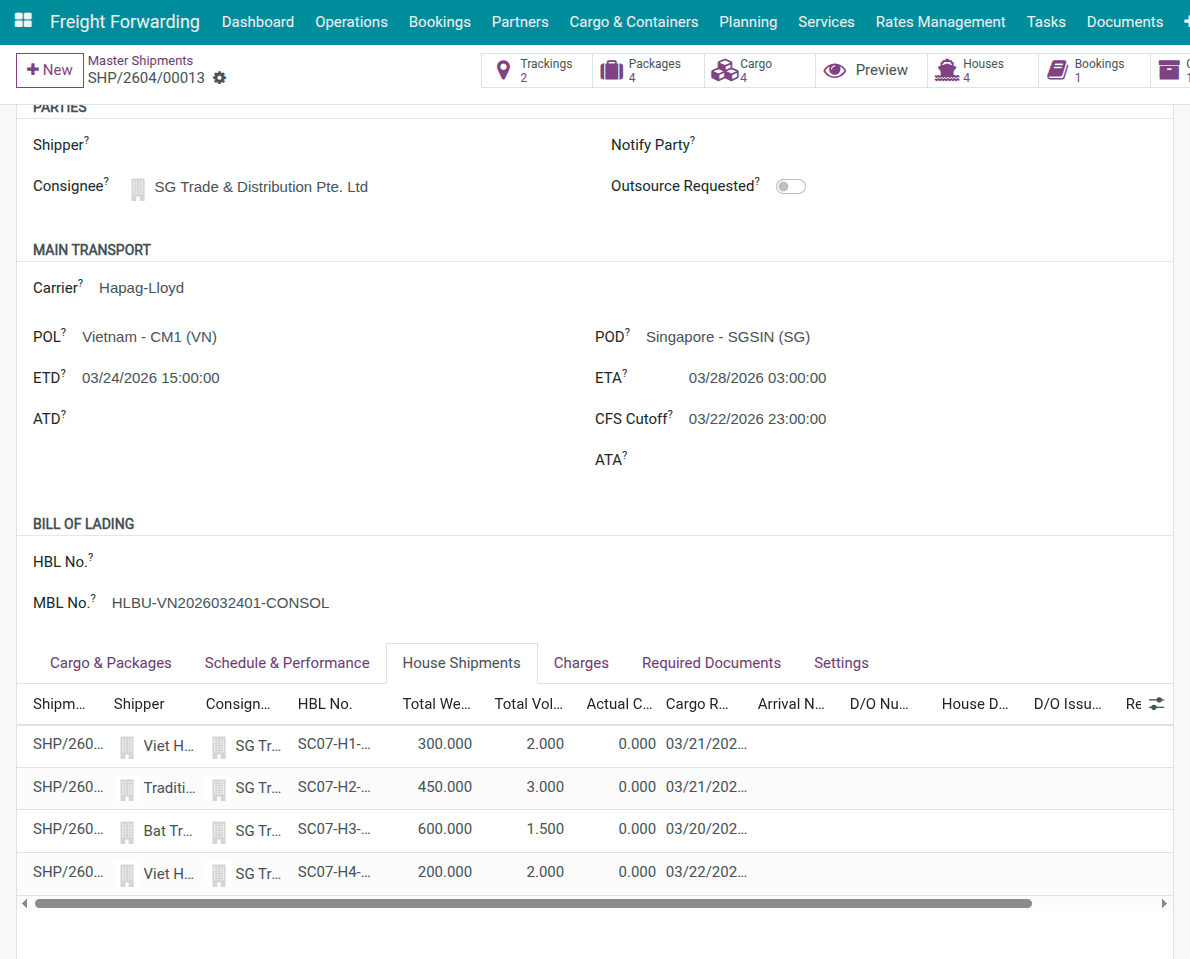Open Packages via the suitcase icon
Image resolution: width=1190 pixels, height=959 pixels.
pos(611,70)
